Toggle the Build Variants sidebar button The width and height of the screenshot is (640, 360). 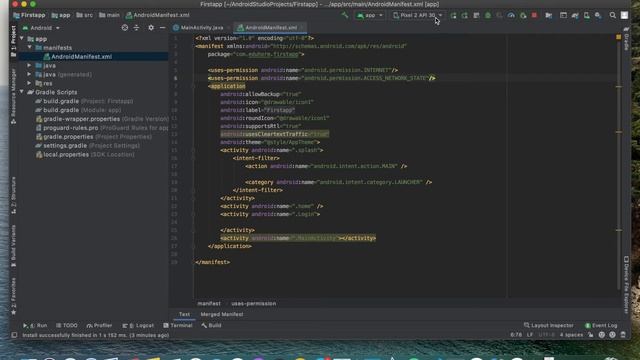click(x=13, y=246)
